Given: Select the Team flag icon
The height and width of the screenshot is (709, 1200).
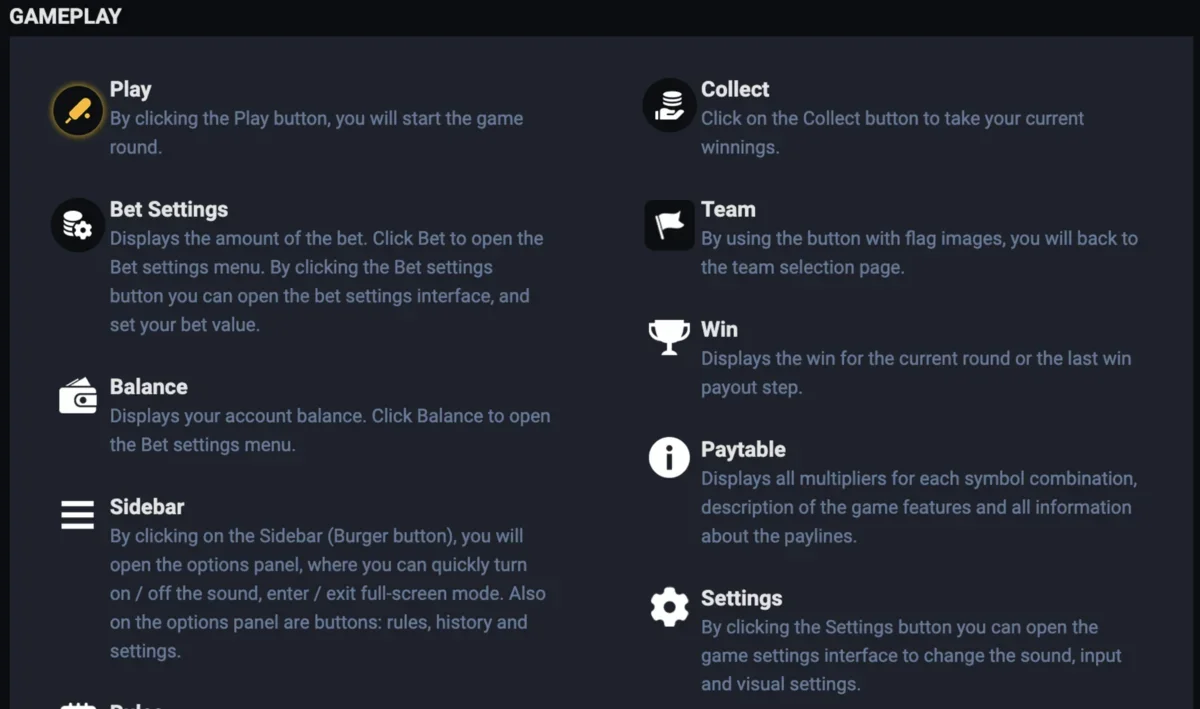Looking at the screenshot, I should point(668,224).
